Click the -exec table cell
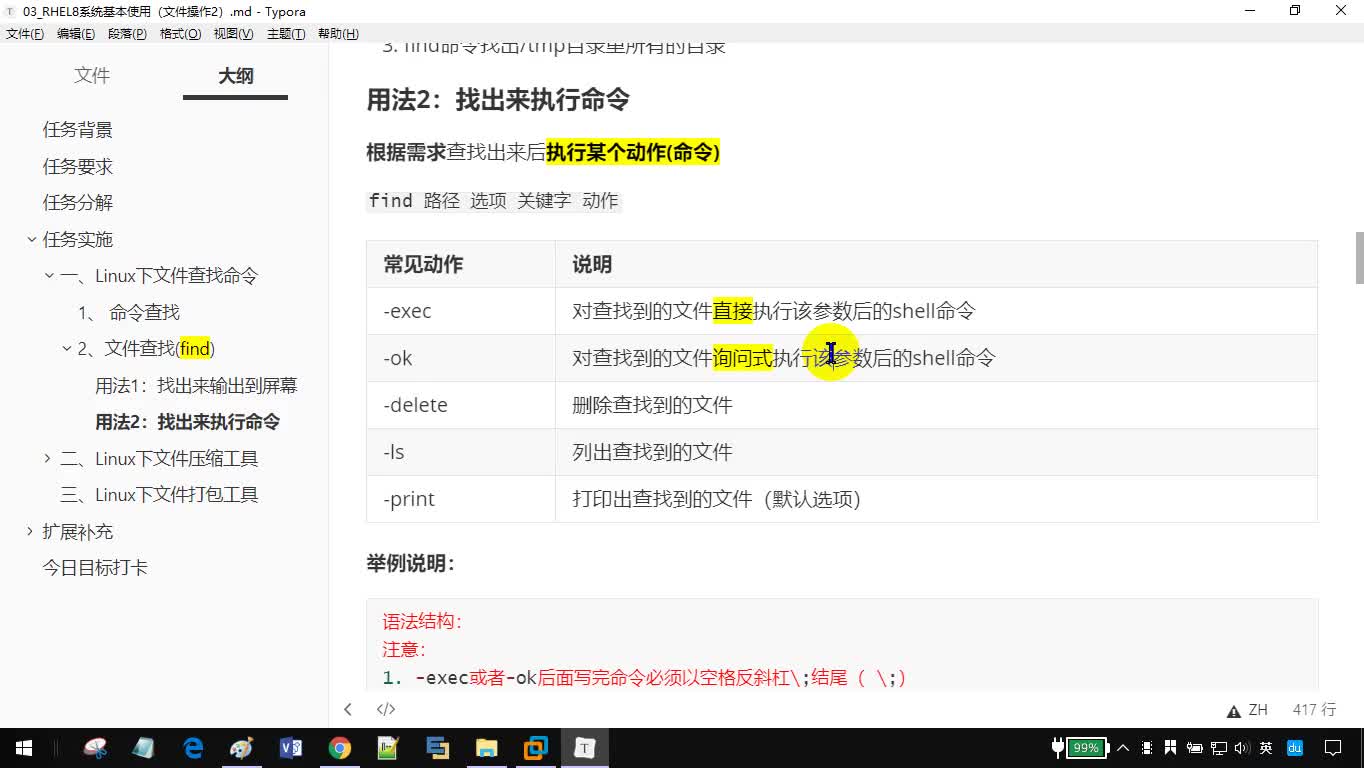Image resolution: width=1364 pixels, height=768 pixels. tap(461, 311)
